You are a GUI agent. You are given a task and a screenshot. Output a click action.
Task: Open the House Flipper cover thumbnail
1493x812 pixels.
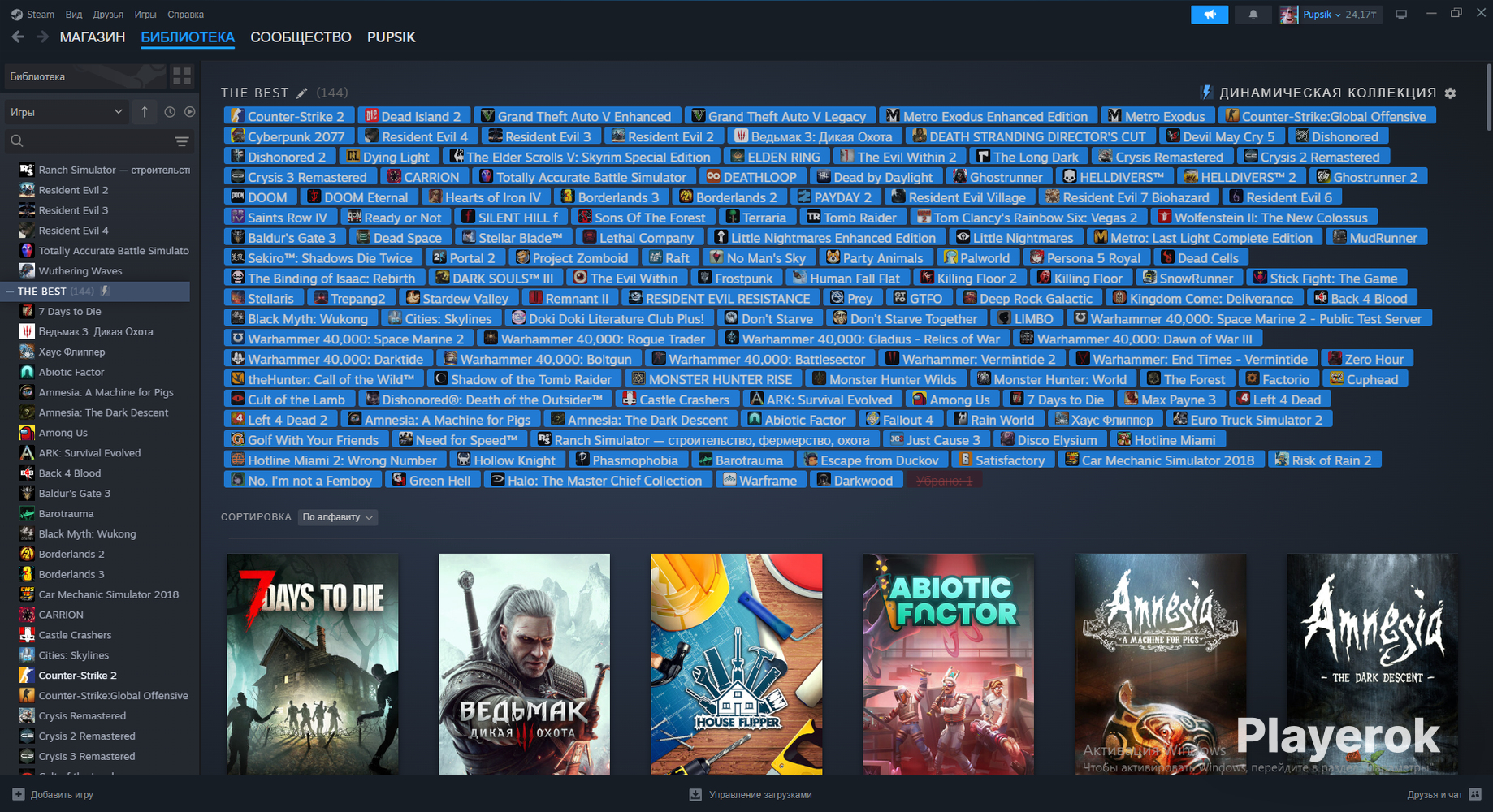(x=736, y=664)
